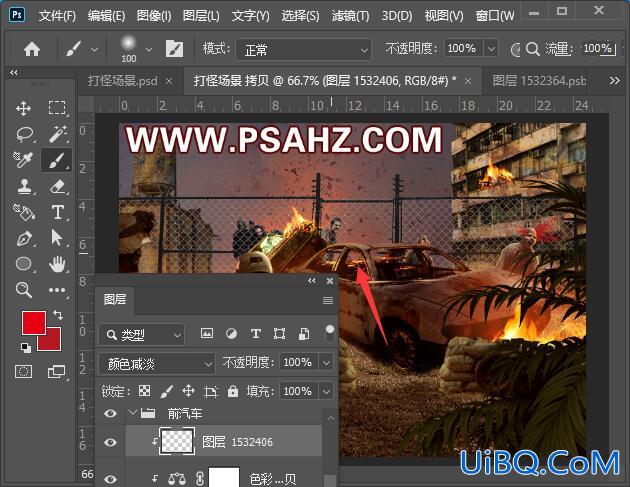Select the Ellipse shape tool
The height and width of the screenshot is (487, 630).
pyautogui.click(x=23, y=264)
